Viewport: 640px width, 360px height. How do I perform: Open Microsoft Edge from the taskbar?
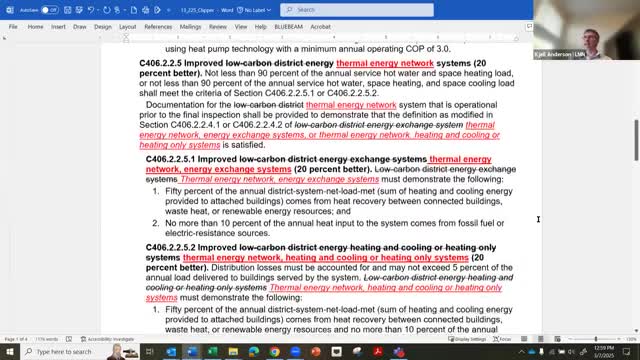254,351
